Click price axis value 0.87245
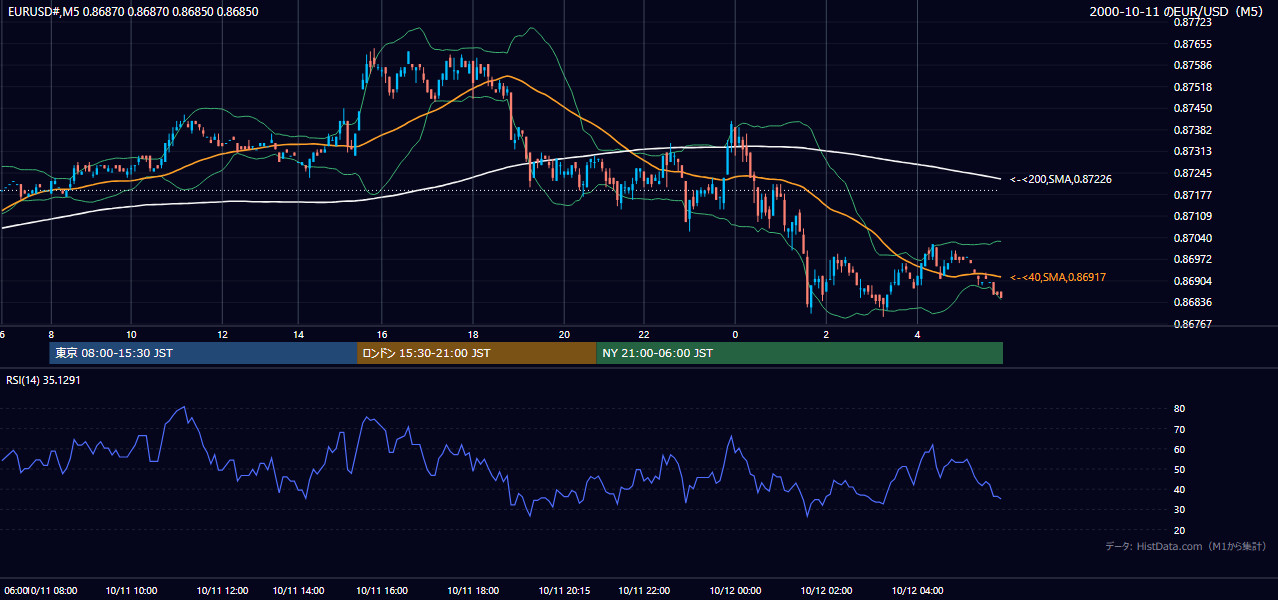The width and height of the screenshot is (1278, 600). pyautogui.click(x=1192, y=173)
